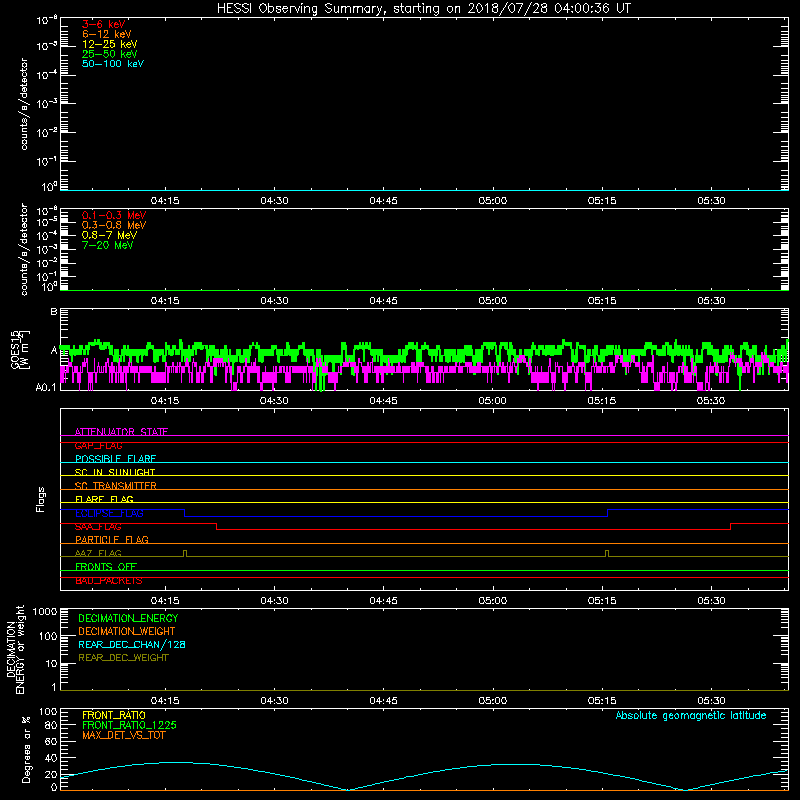Click the first AAZ_FLAG pulse after 04:15
800x800 pixels.
click(185, 554)
